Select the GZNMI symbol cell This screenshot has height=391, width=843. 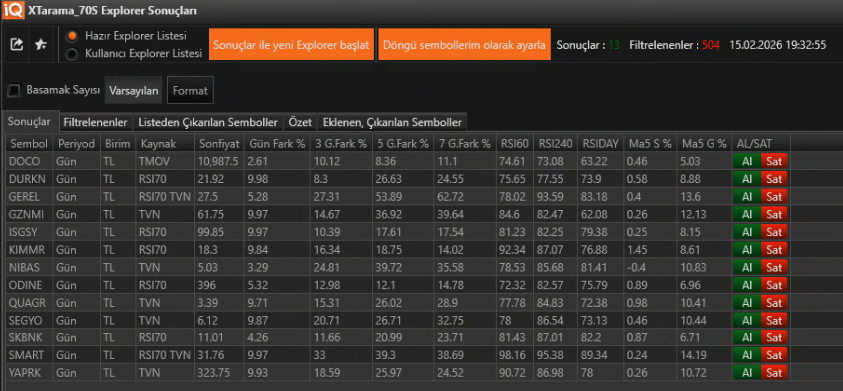pos(30,214)
